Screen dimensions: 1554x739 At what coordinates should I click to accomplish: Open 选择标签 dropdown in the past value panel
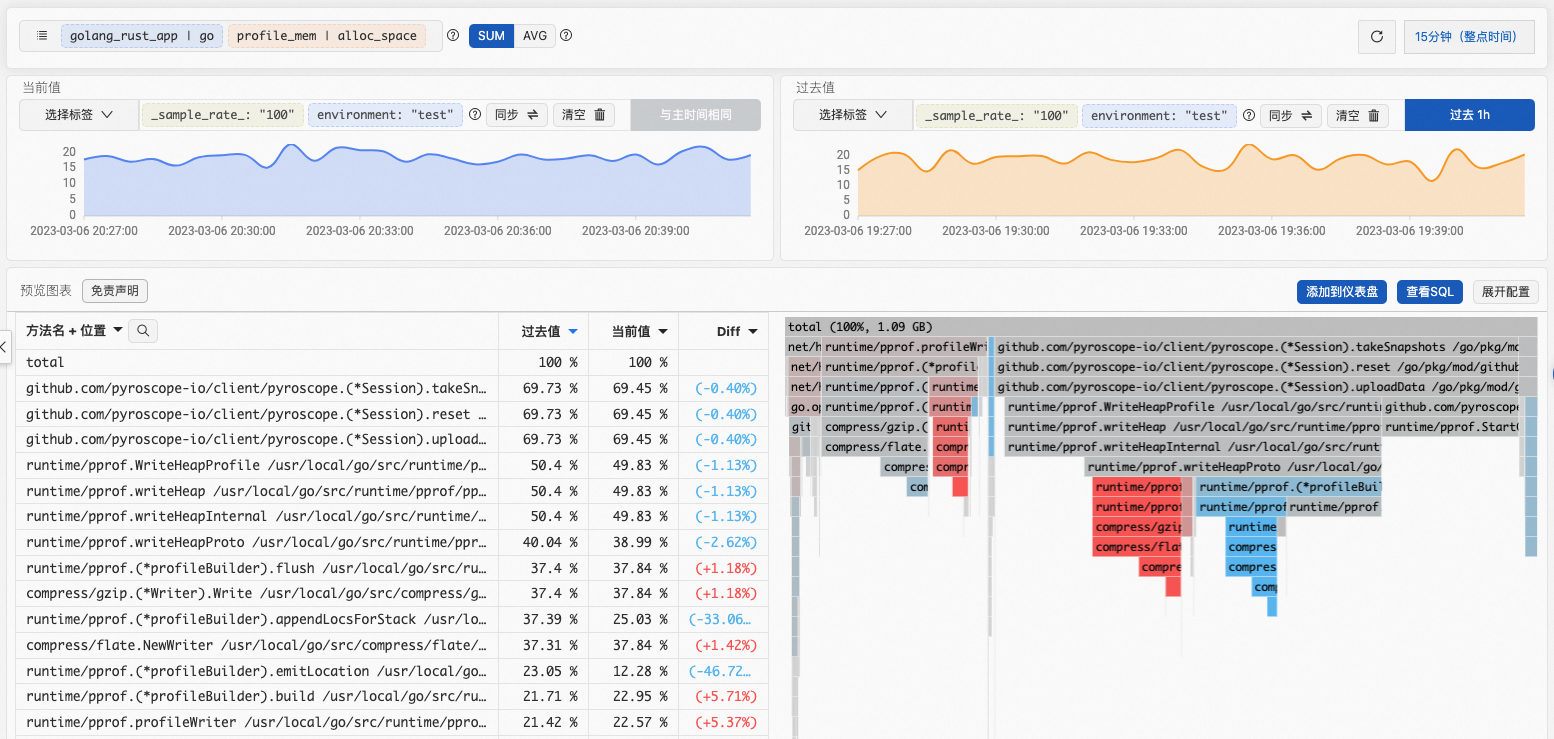pos(853,115)
